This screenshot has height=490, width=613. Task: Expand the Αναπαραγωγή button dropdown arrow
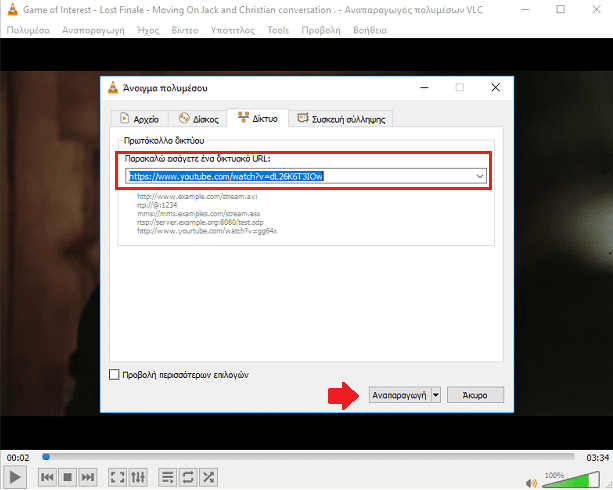pyautogui.click(x=436, y=395)
